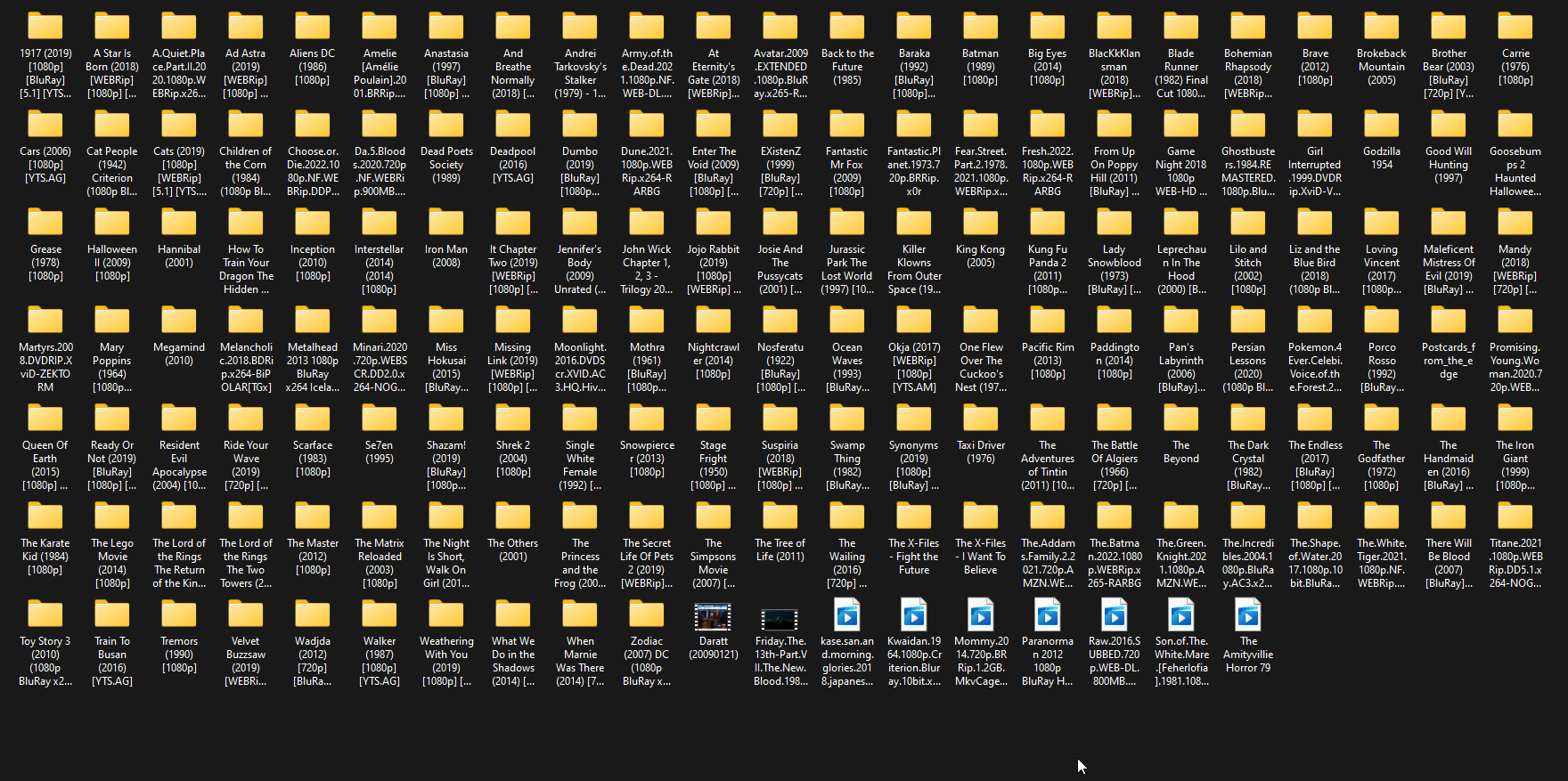Viewport: 1568px width, 781px height.
Task: Open The Beyond folder icon
Action: [x=1181, y=419]
